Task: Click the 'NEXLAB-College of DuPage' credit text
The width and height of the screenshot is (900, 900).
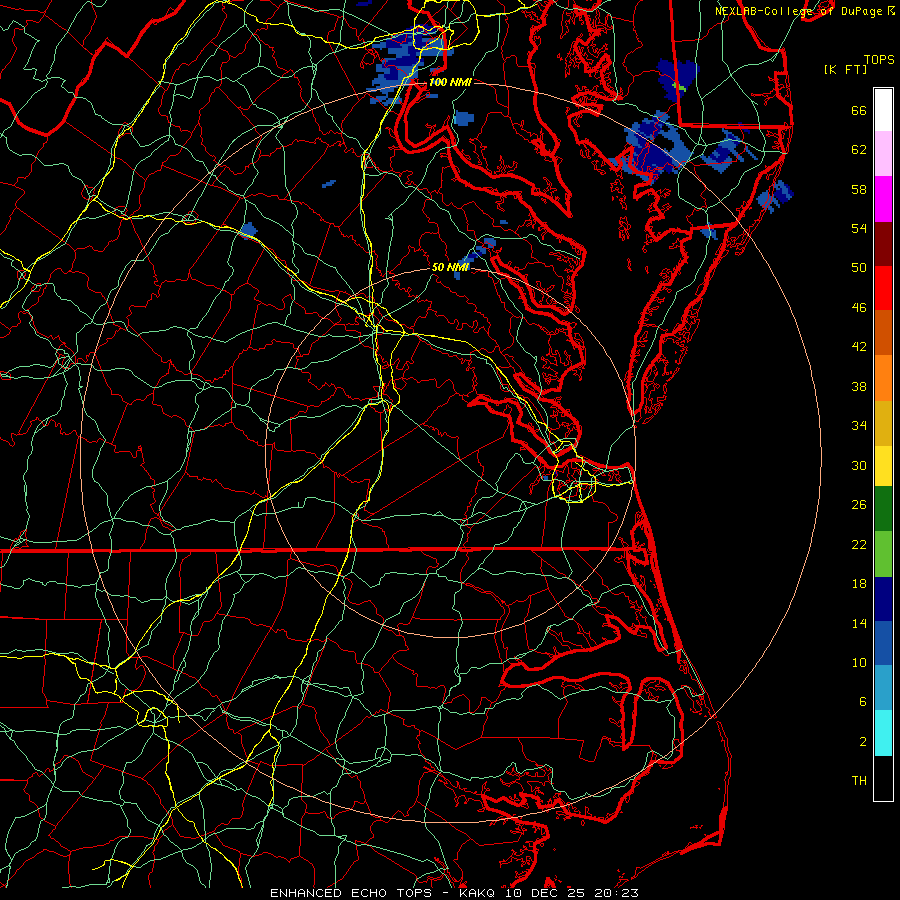Action: tap(798, 11)
